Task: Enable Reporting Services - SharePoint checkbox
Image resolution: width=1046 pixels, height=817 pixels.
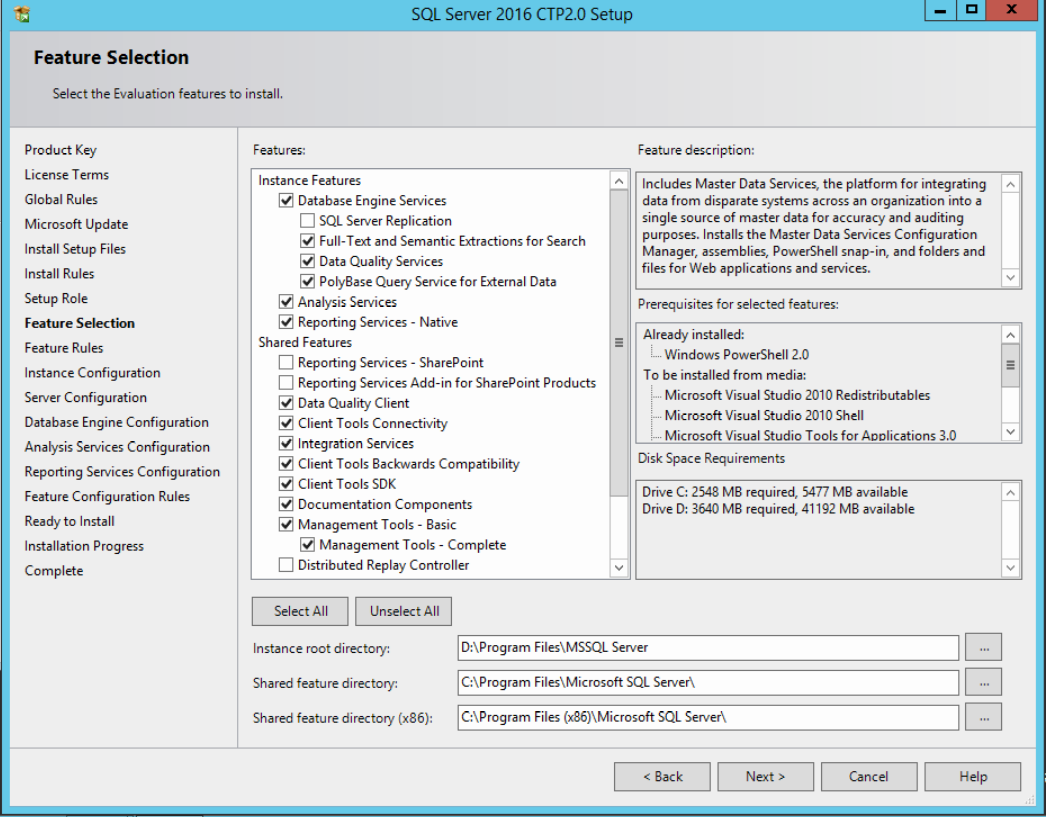Action: coord(286,363)
